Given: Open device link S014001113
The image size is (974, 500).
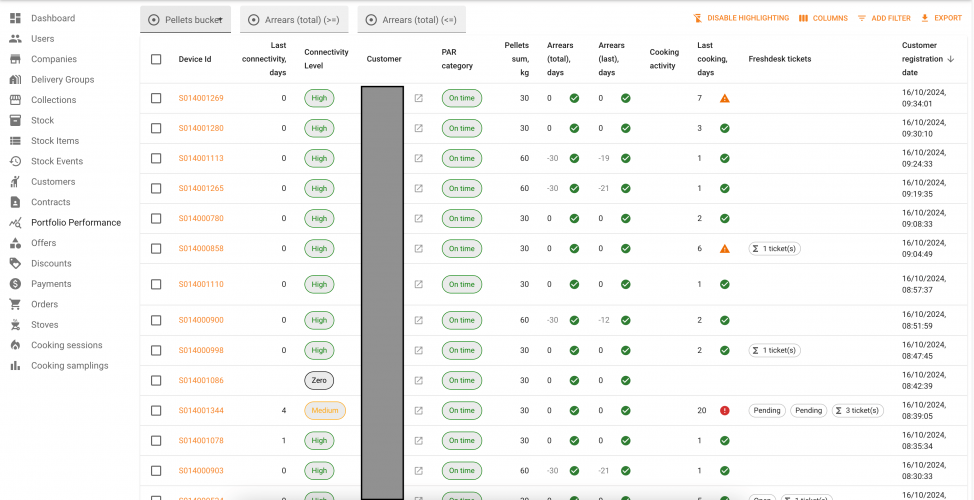Looking at the screenshot, I should [201, 158].
